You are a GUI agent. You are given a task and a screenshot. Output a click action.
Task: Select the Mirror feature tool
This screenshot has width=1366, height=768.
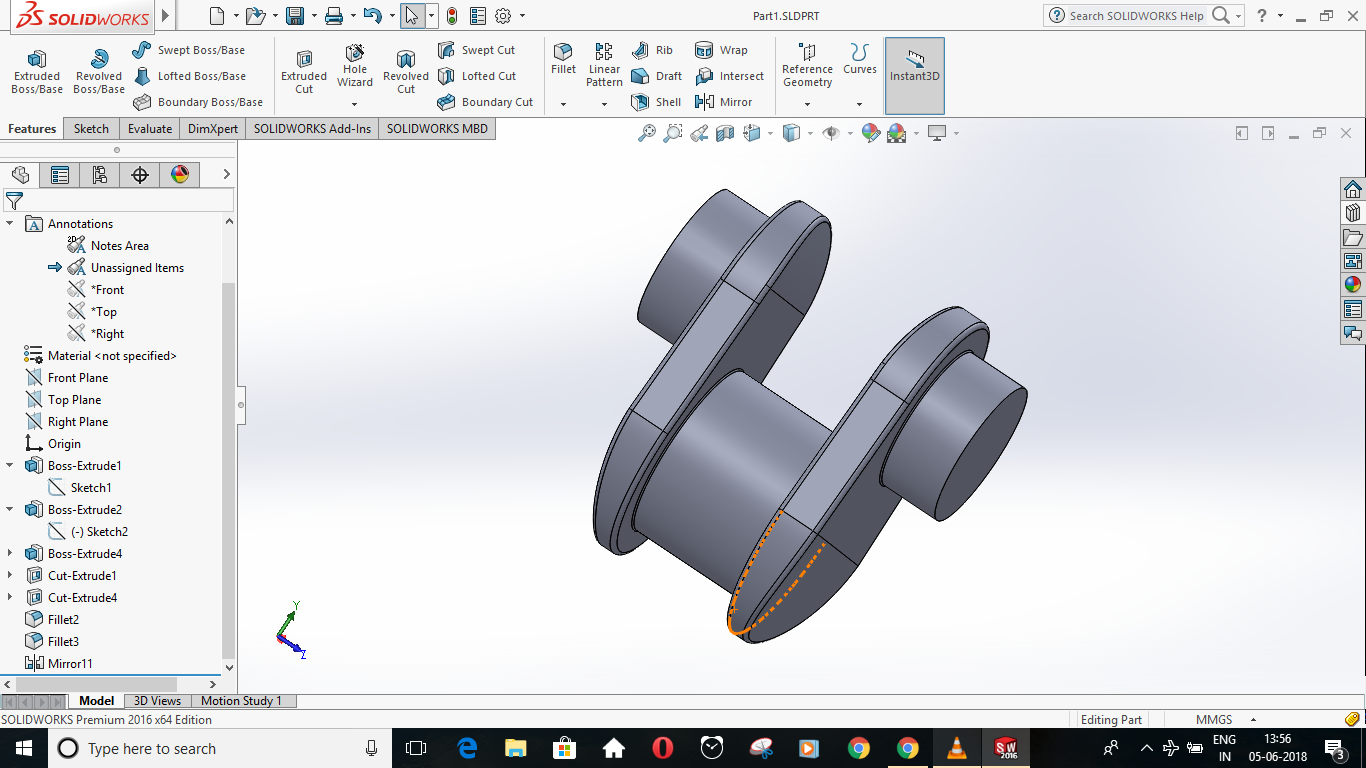point(729,101)
